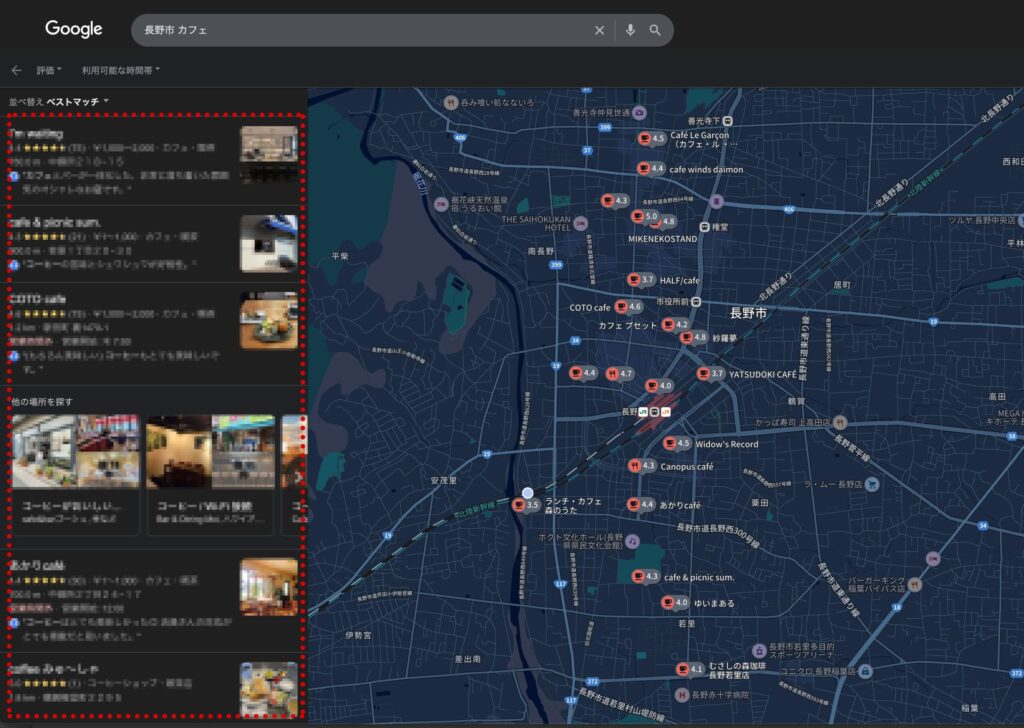Start voice search with the microphone icon
Viewport: 1024px width, 728px height.
pyautogui.click(x=630, y=30)
